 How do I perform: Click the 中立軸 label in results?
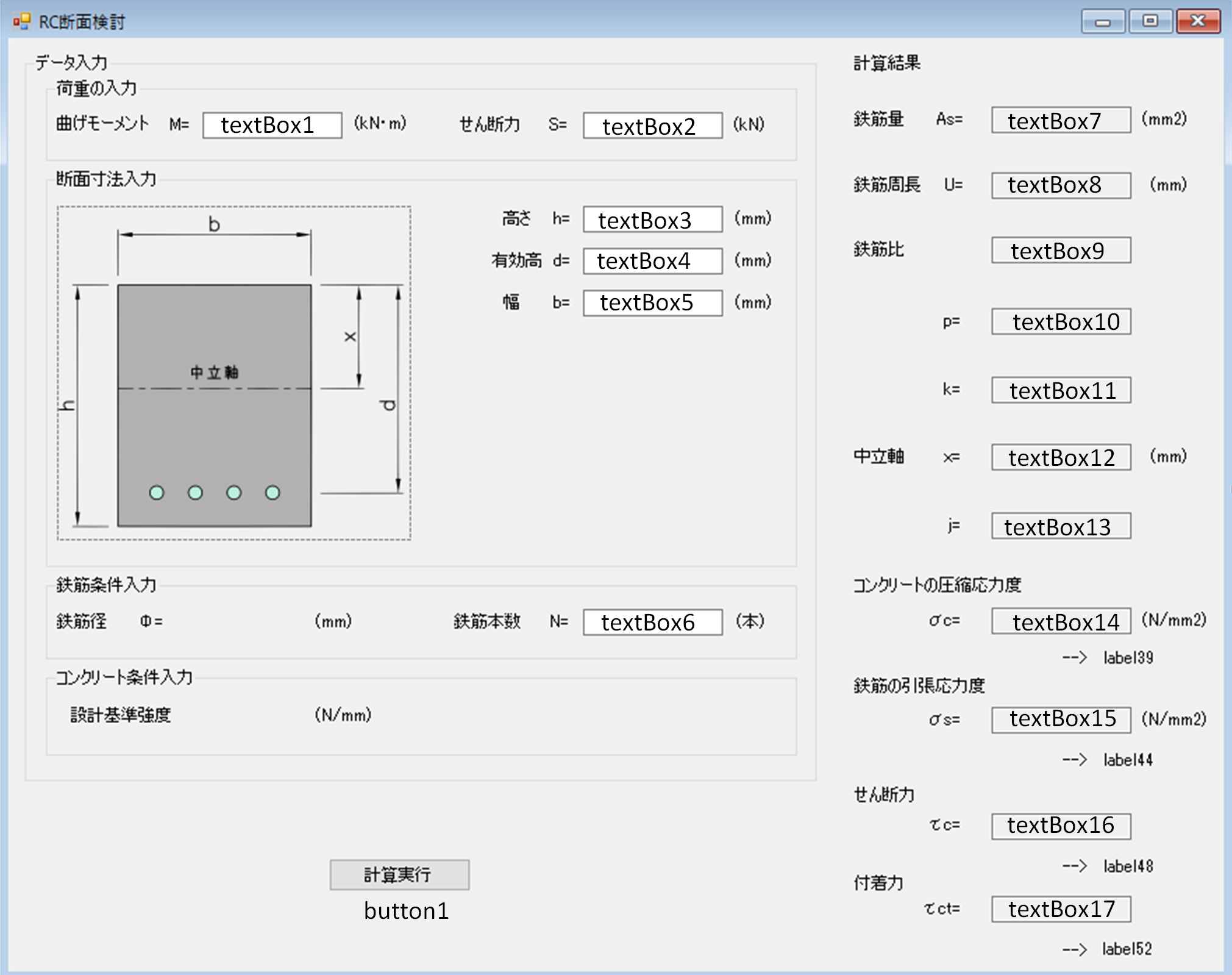click(x=878, y=456)
